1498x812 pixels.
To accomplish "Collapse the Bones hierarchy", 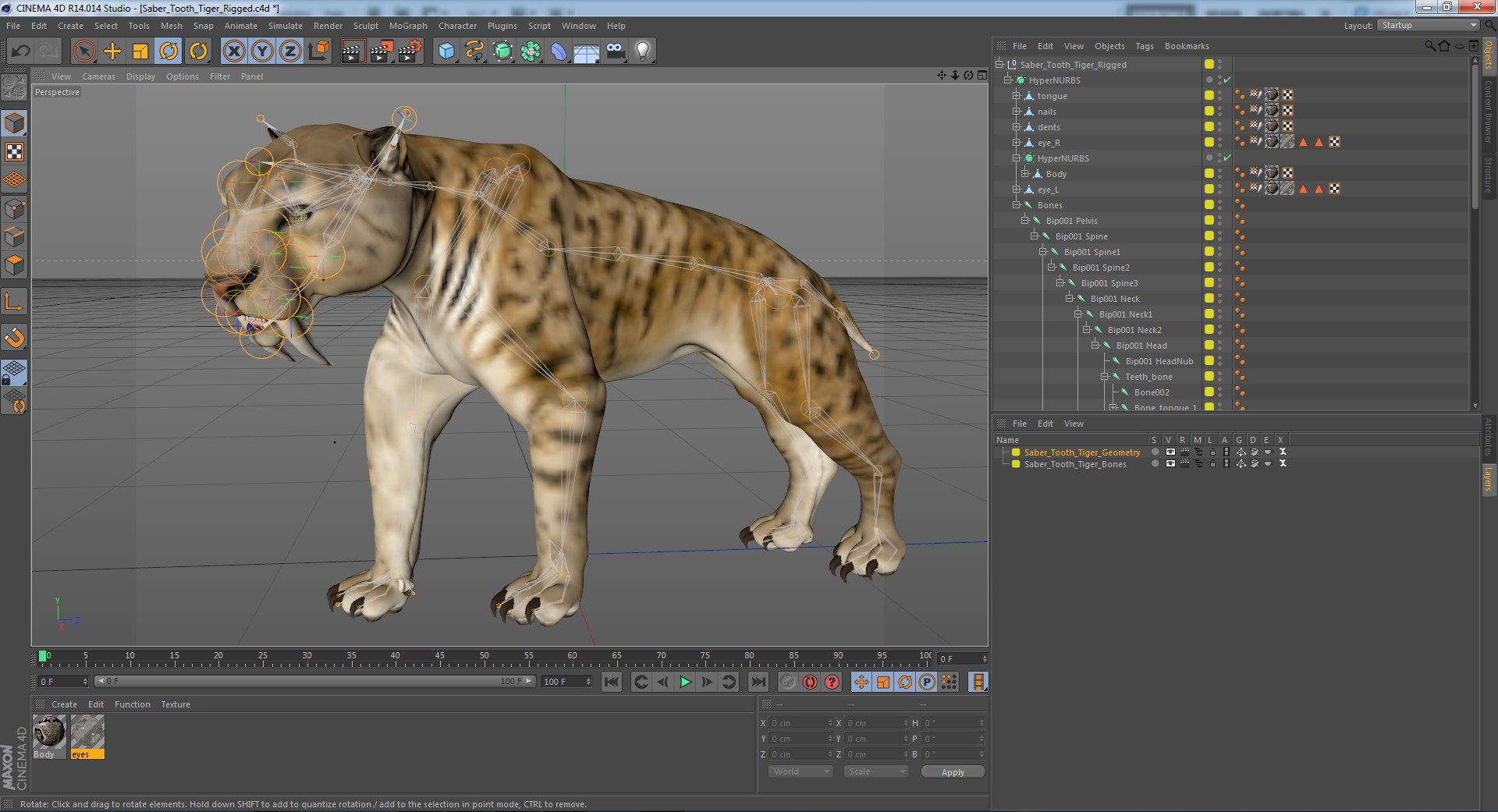I will (x=1016, y=205).
